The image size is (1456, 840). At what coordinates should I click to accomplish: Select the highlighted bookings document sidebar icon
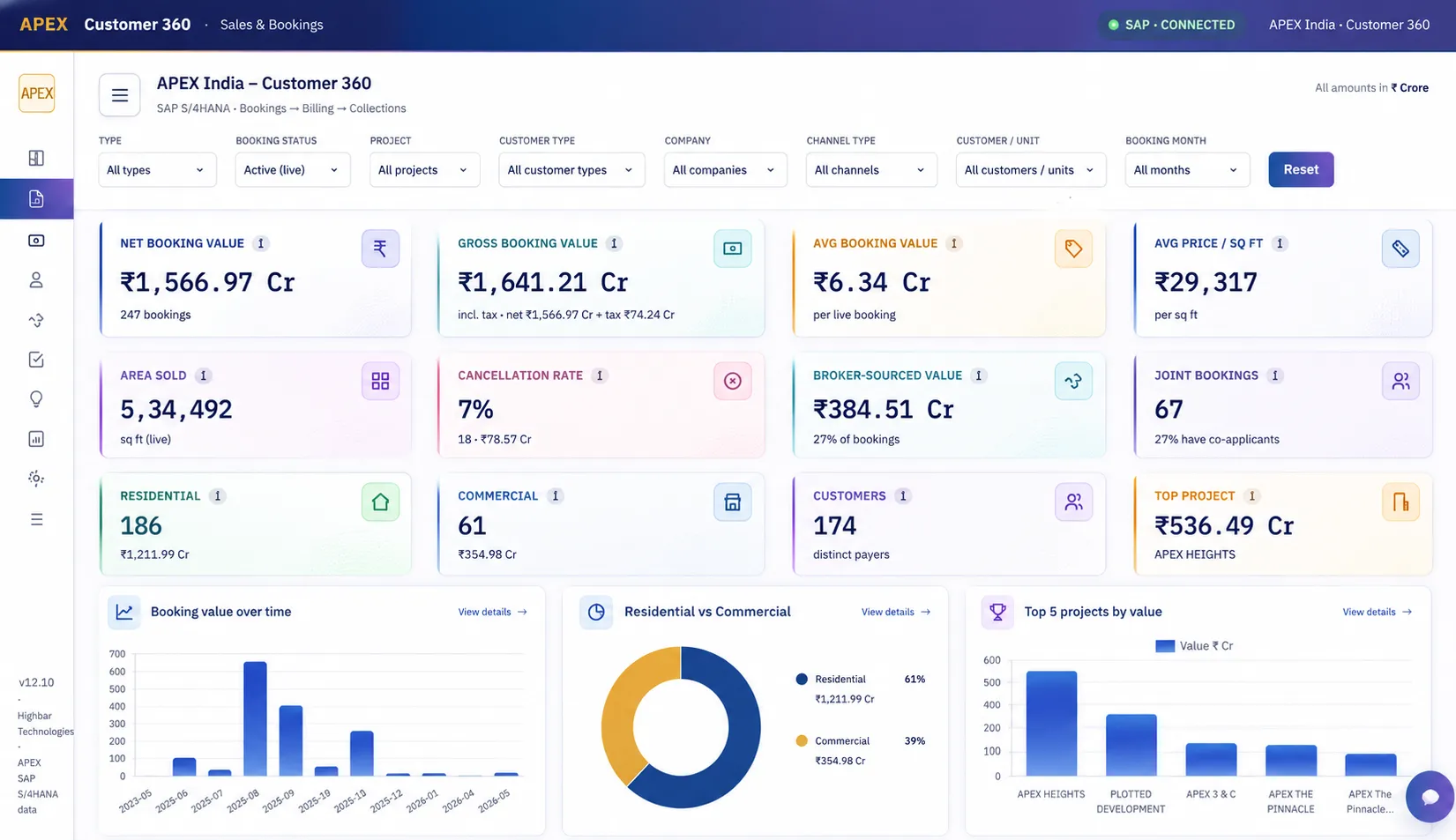(36, 199)
